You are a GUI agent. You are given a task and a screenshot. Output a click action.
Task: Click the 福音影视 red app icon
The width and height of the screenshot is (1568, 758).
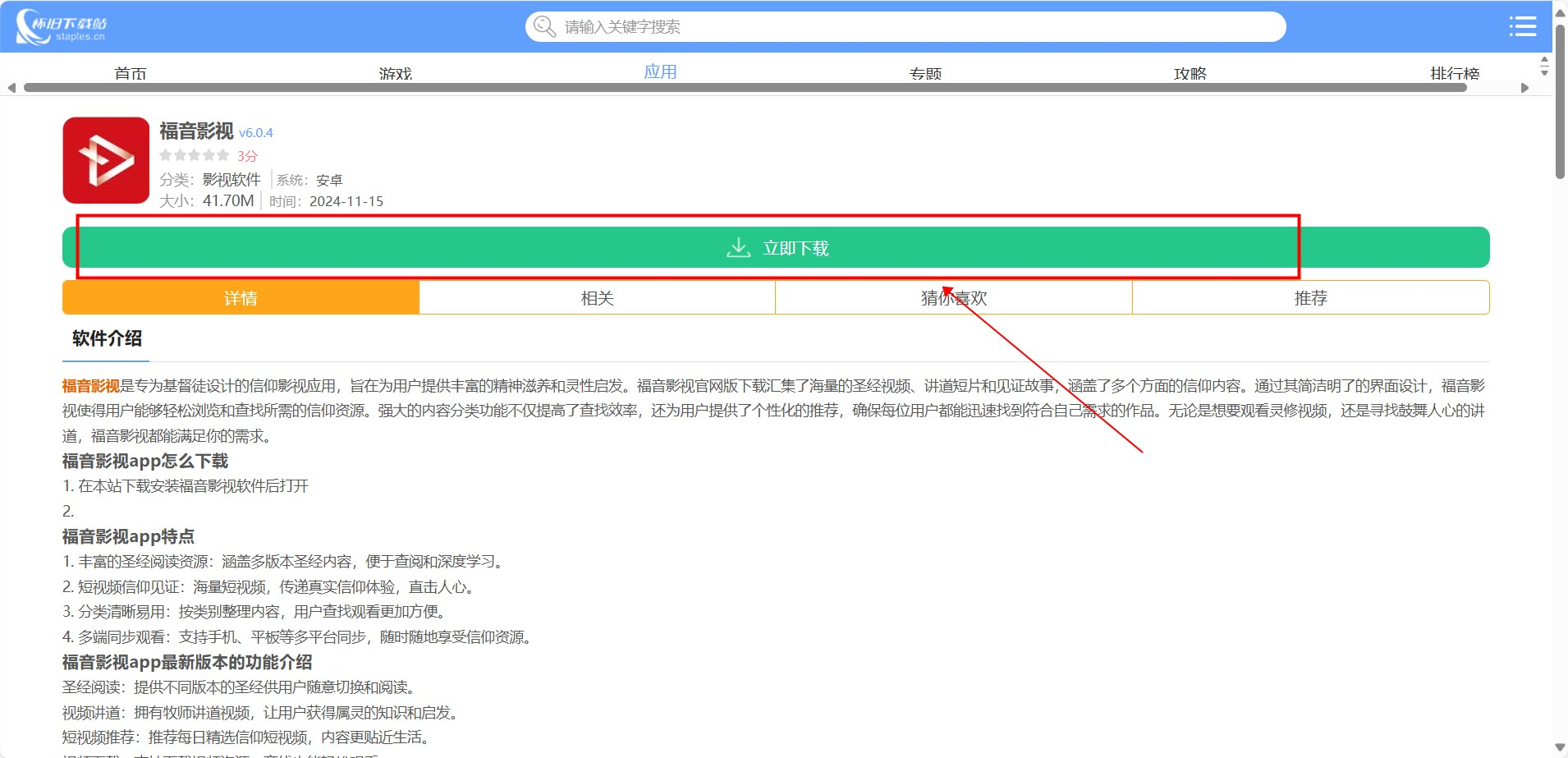106,160
